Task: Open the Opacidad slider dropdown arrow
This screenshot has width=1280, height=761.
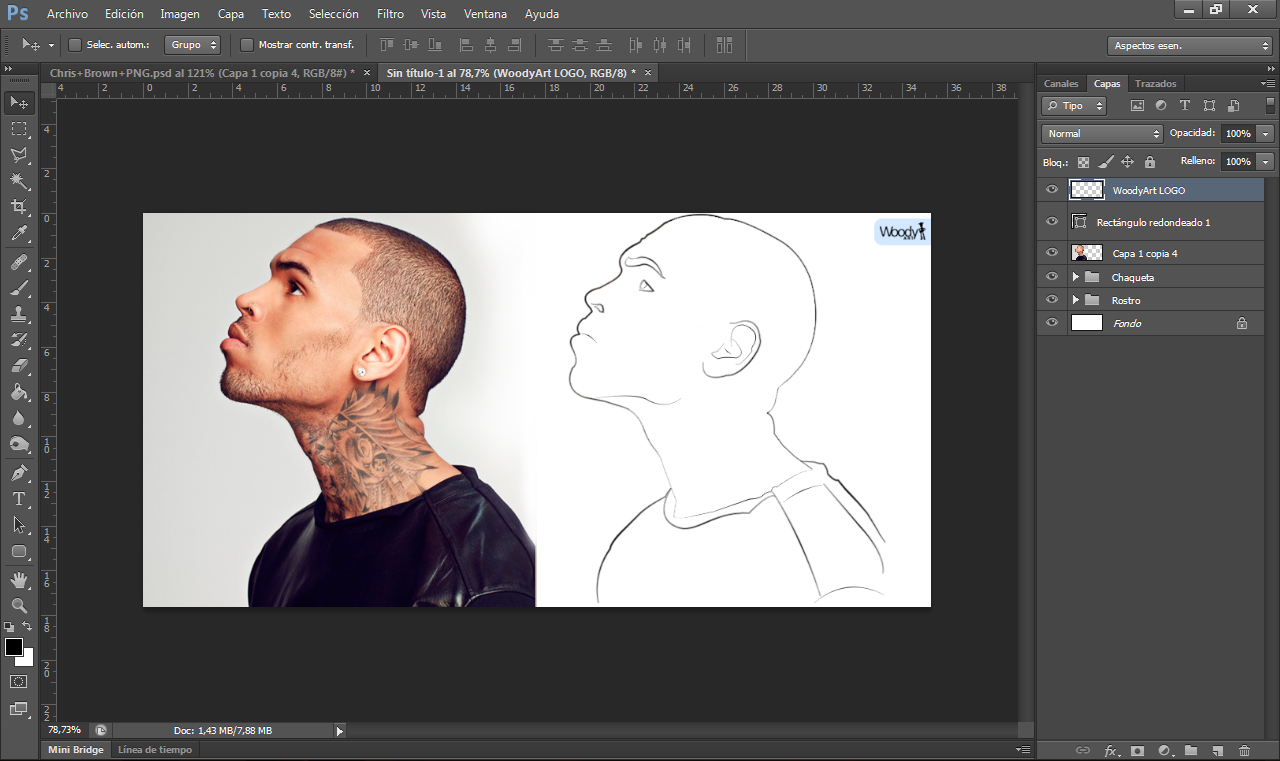Action: click(1266, 133)
